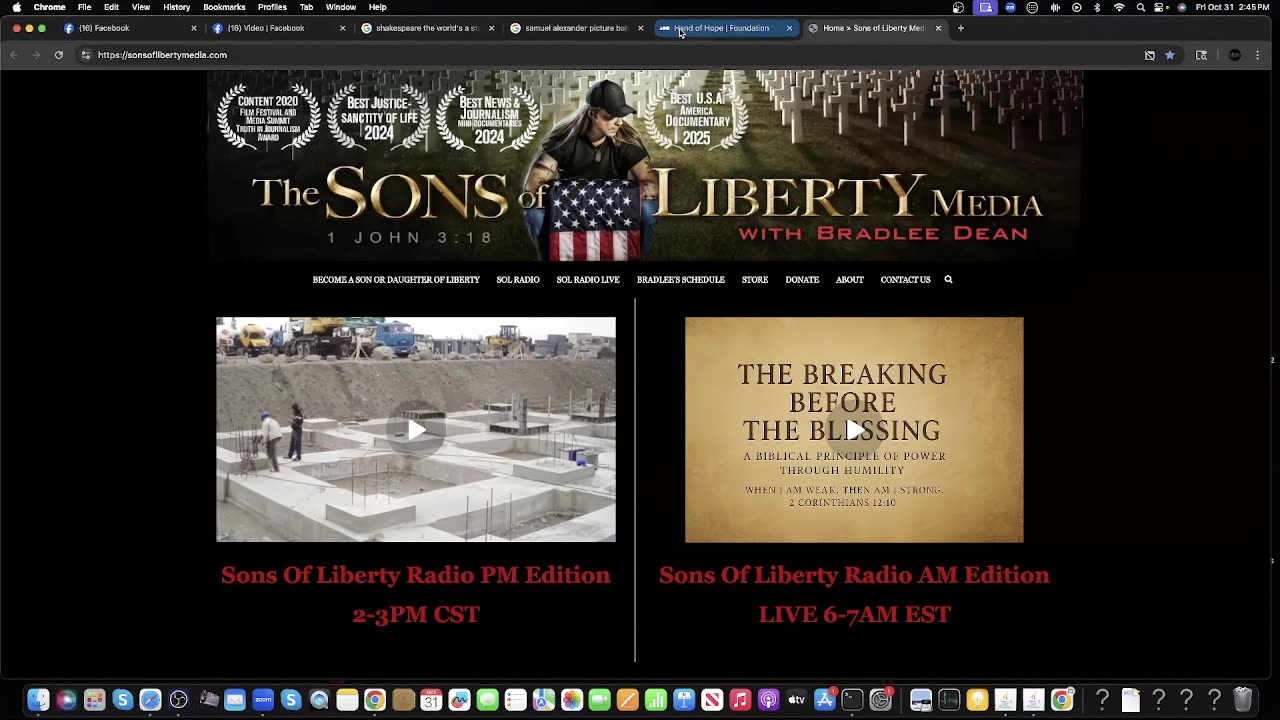Open Contact Us nav link
Image resolution: width=1280 pixels, height=720 pixels.
click(905, 280)
